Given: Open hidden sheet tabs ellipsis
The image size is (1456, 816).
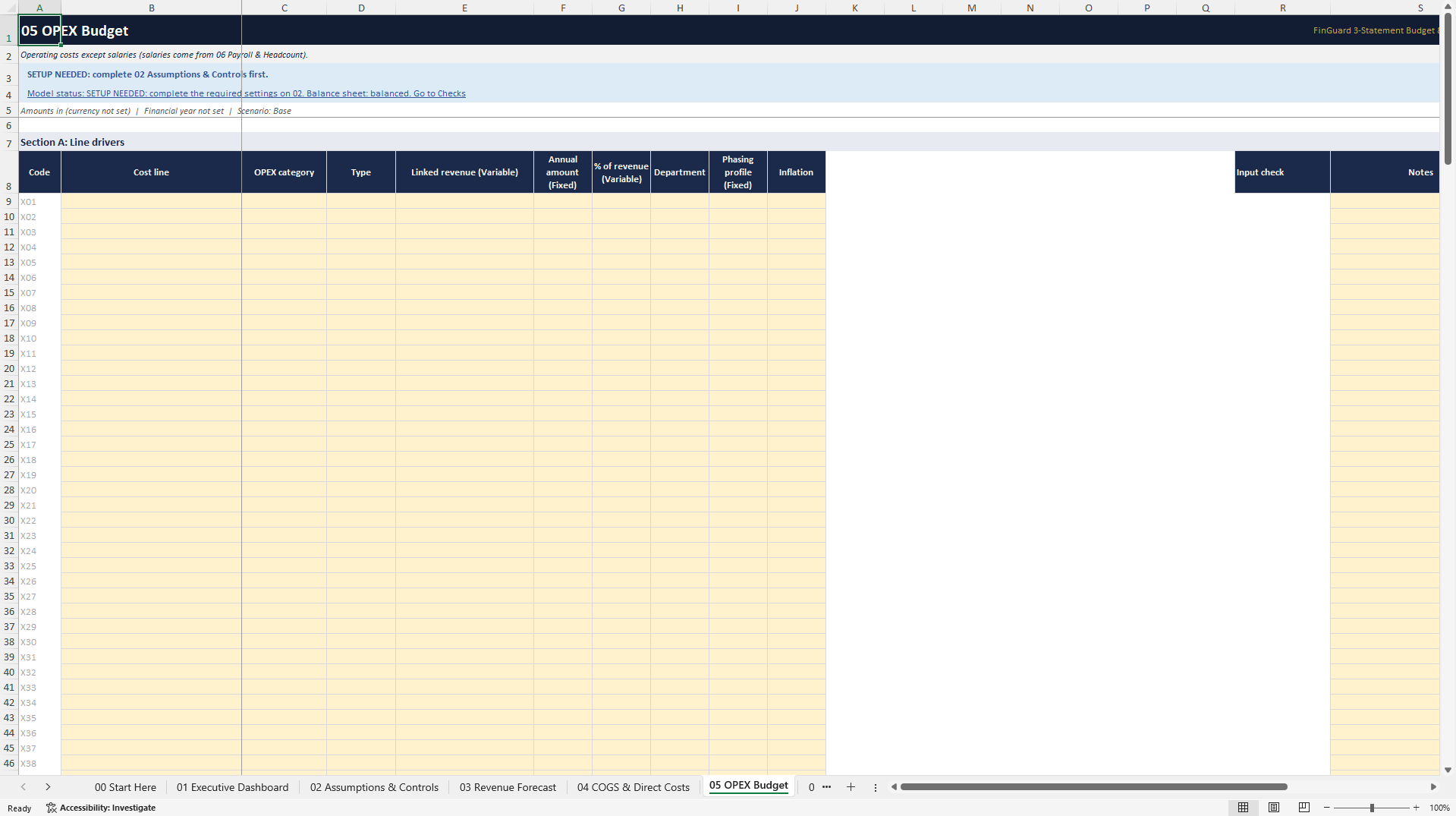Looking at the screenshot, I should tap(826, 787).
